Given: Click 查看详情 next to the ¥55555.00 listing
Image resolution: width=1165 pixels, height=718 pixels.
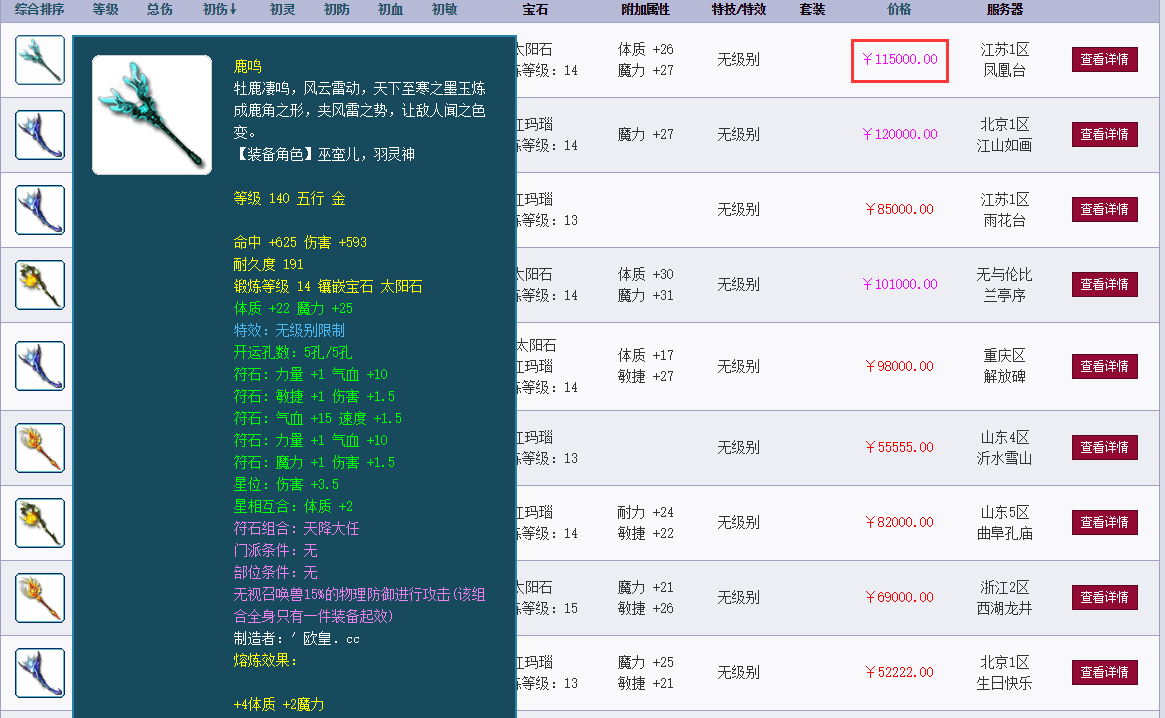Looking at the screenshot, I should pyautogui.click(x=1104, y=447).
